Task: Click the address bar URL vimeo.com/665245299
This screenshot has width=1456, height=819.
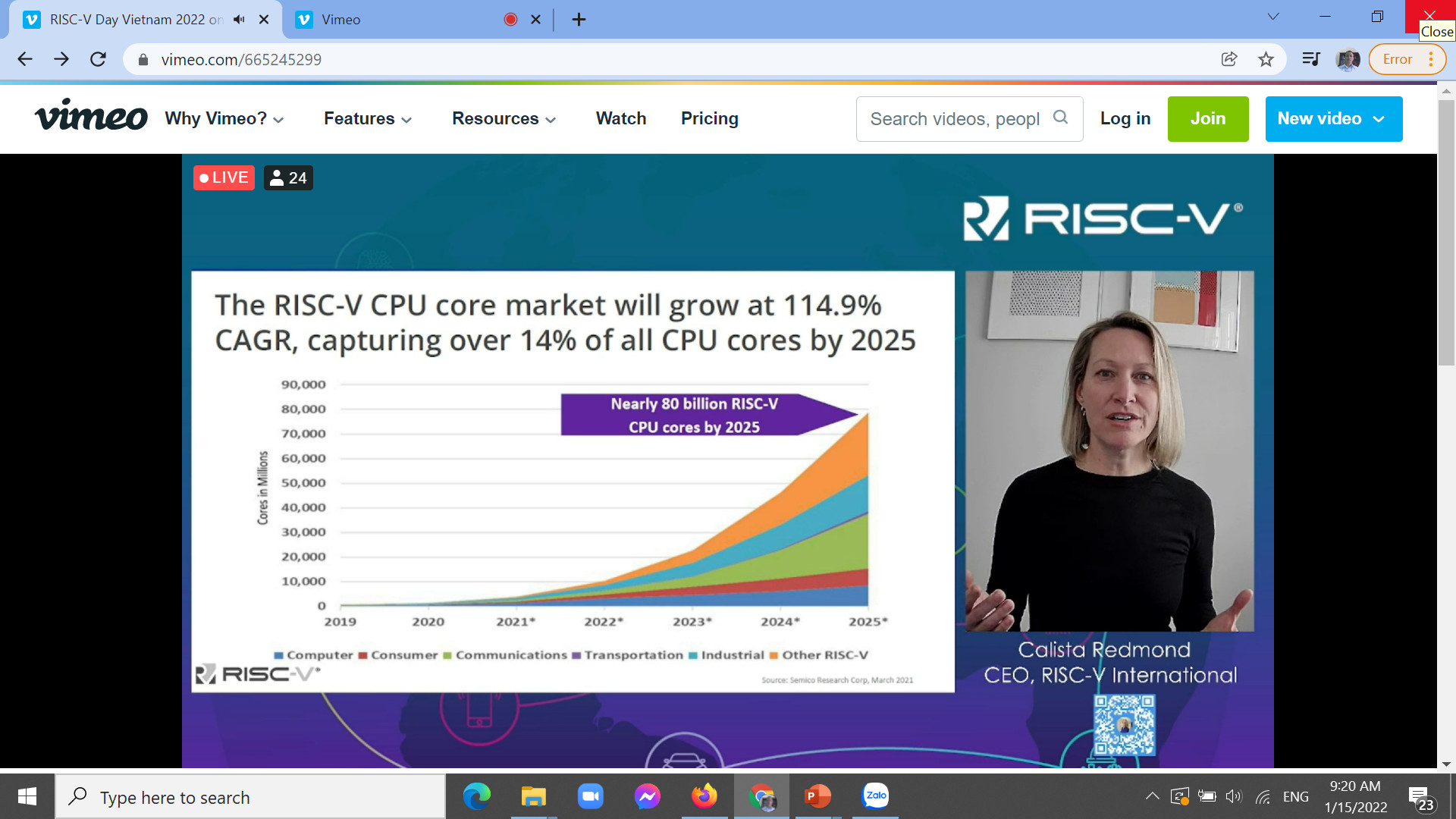Action: click(x=241, y=59)
